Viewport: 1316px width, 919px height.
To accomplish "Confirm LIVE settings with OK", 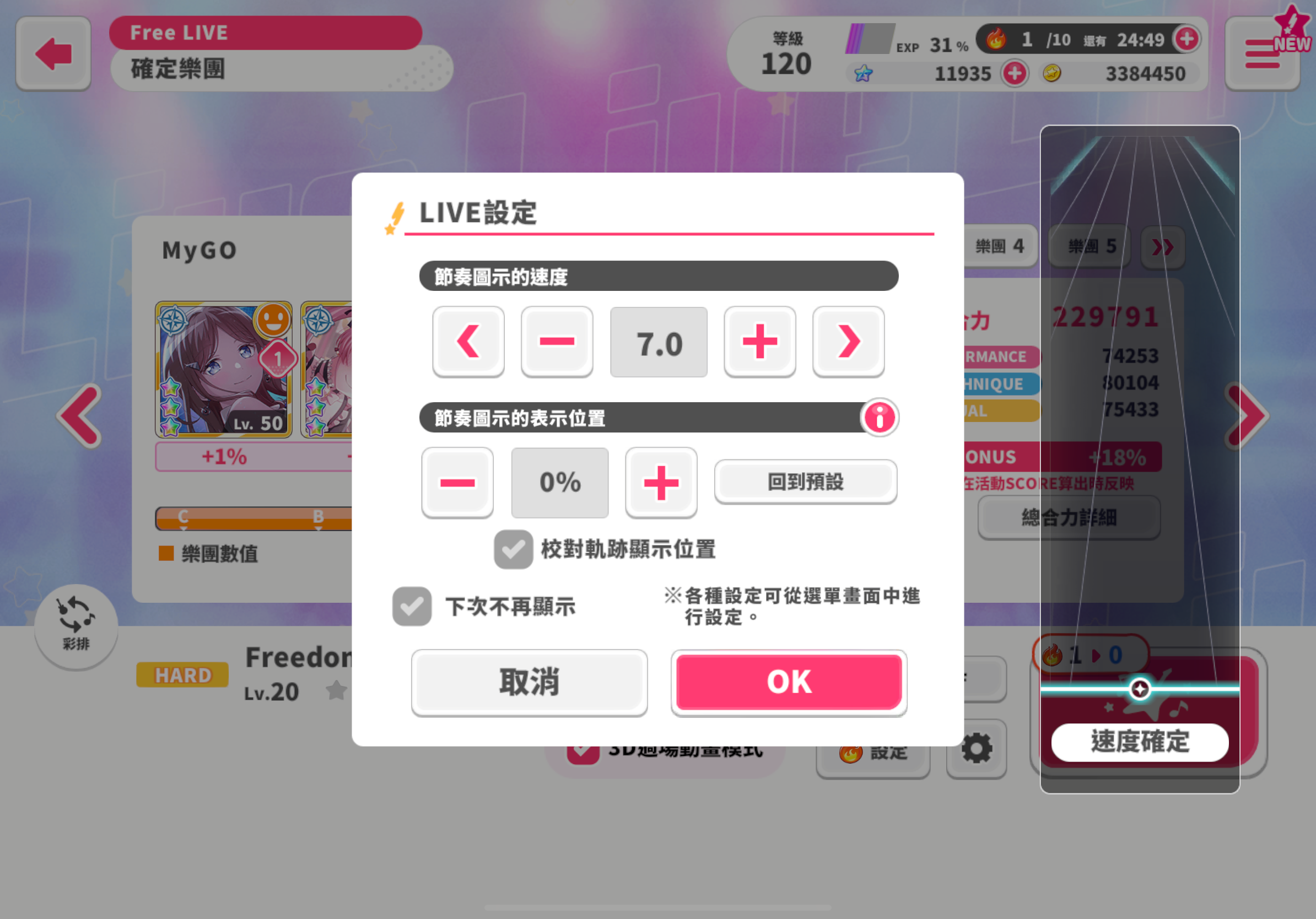I will click(789, 682).
